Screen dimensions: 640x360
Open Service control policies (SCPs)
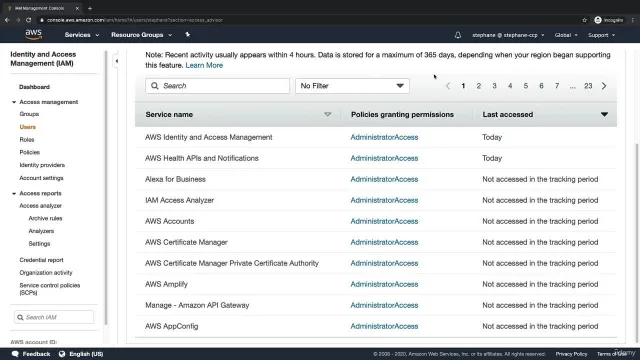(x=49, y=289)
